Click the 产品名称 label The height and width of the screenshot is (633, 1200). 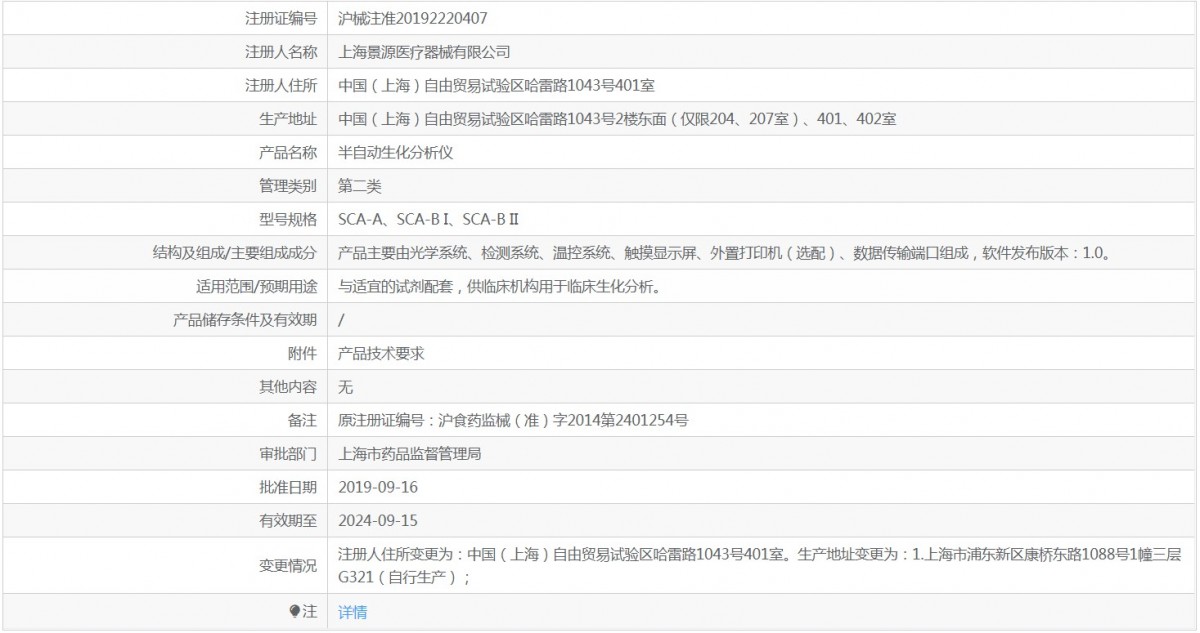coord(288,153)
